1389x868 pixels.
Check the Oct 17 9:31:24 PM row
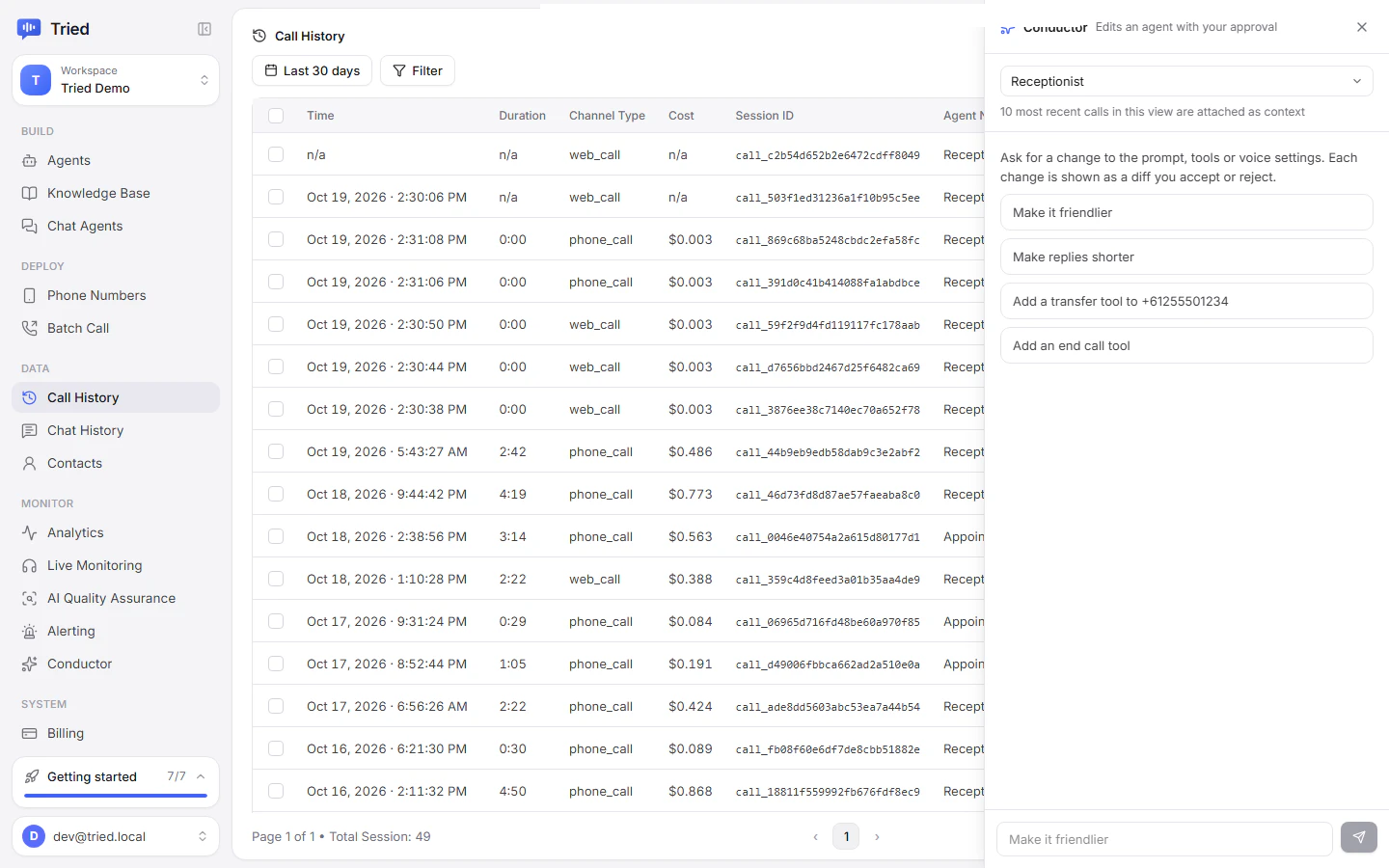coord(276,621)
